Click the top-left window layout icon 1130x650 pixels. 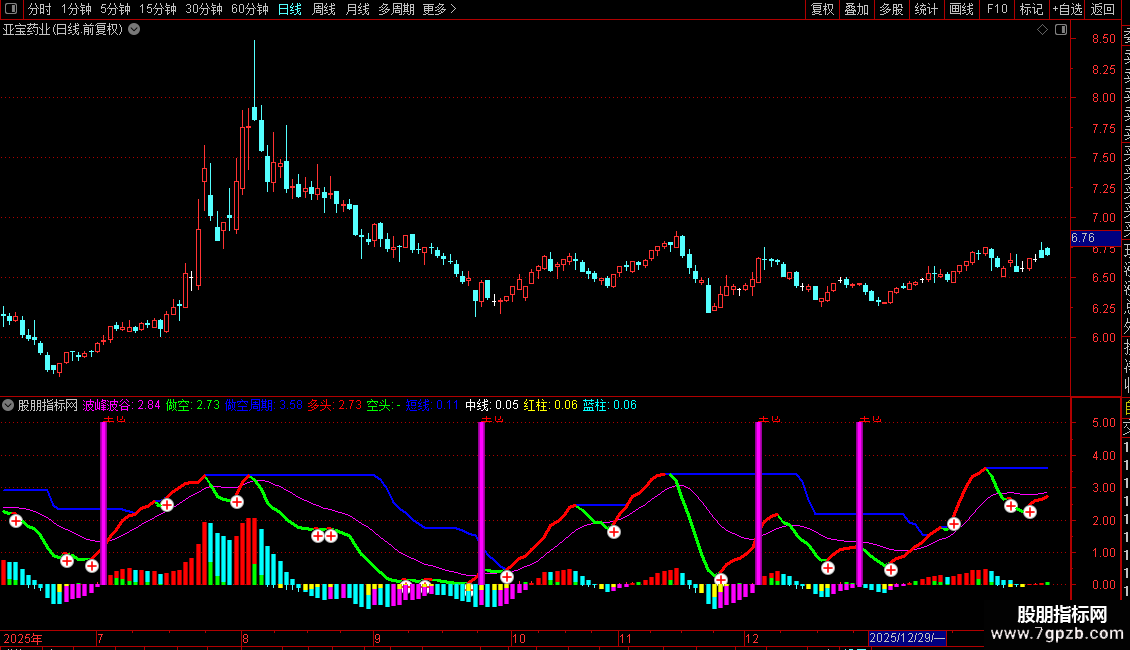click(x=11, y=9)
